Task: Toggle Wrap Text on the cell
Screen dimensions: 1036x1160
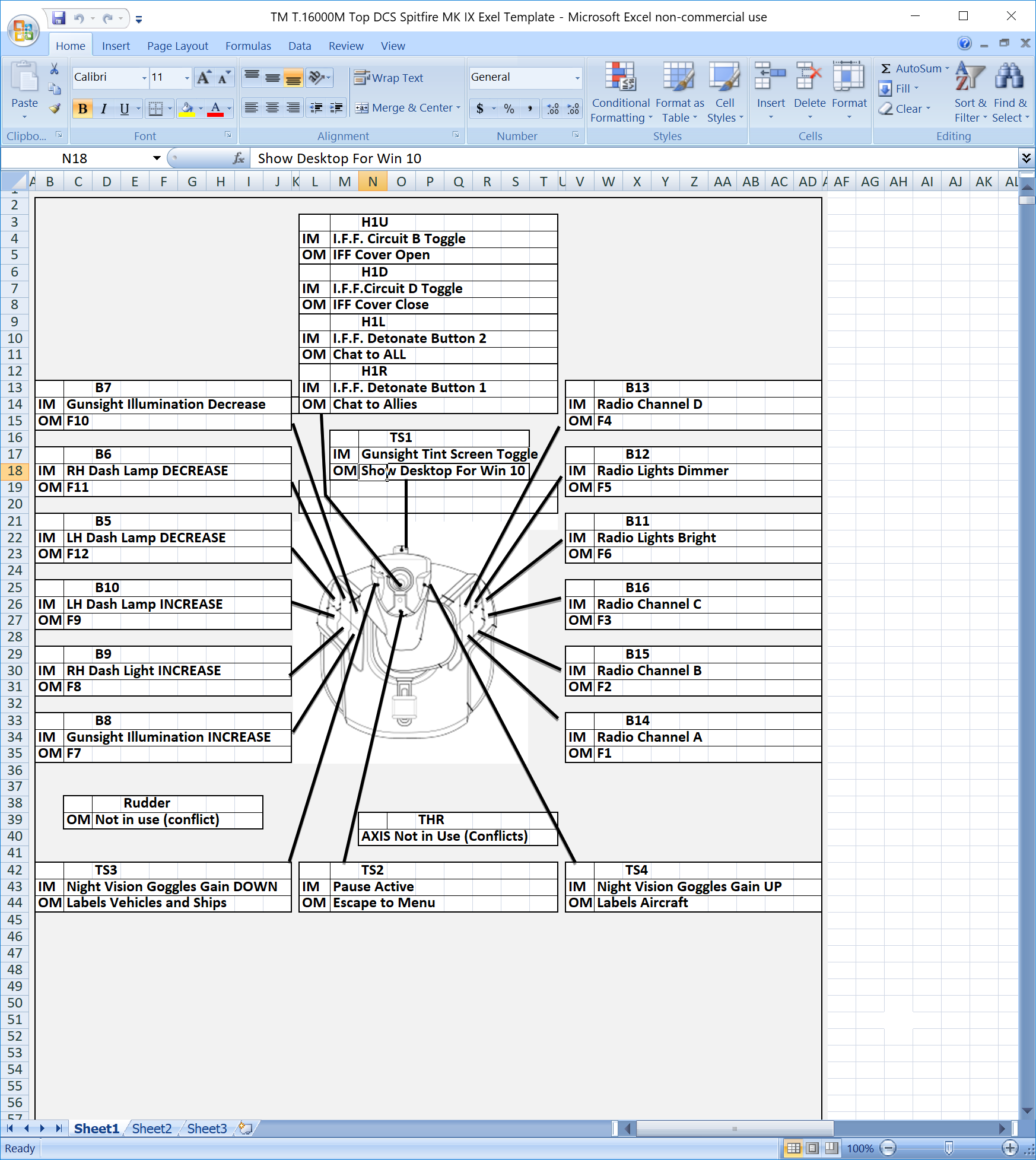Action: (389, 78)
